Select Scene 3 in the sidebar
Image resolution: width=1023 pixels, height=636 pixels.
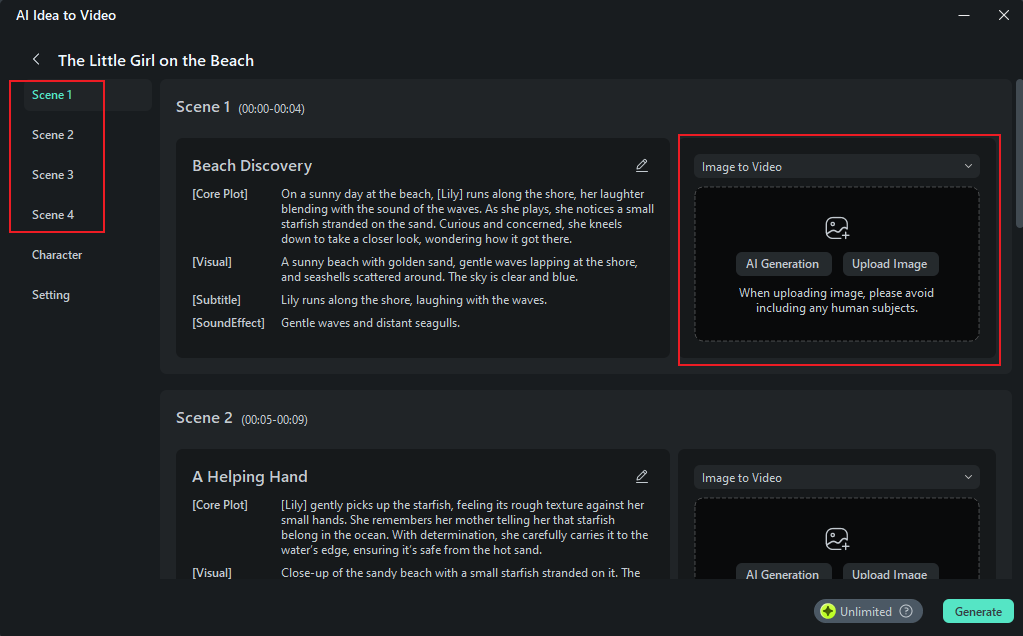coord(53,175)
